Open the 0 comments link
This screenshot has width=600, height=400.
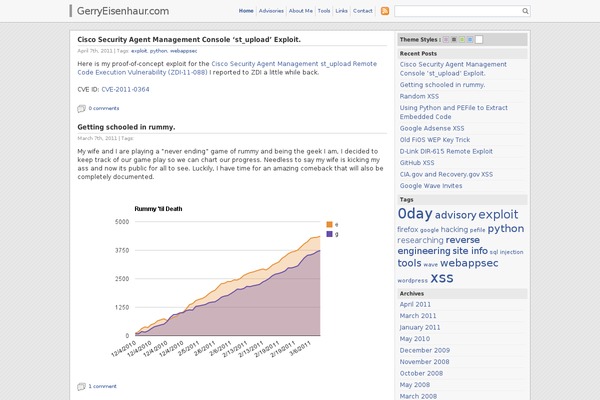point(104,108)
